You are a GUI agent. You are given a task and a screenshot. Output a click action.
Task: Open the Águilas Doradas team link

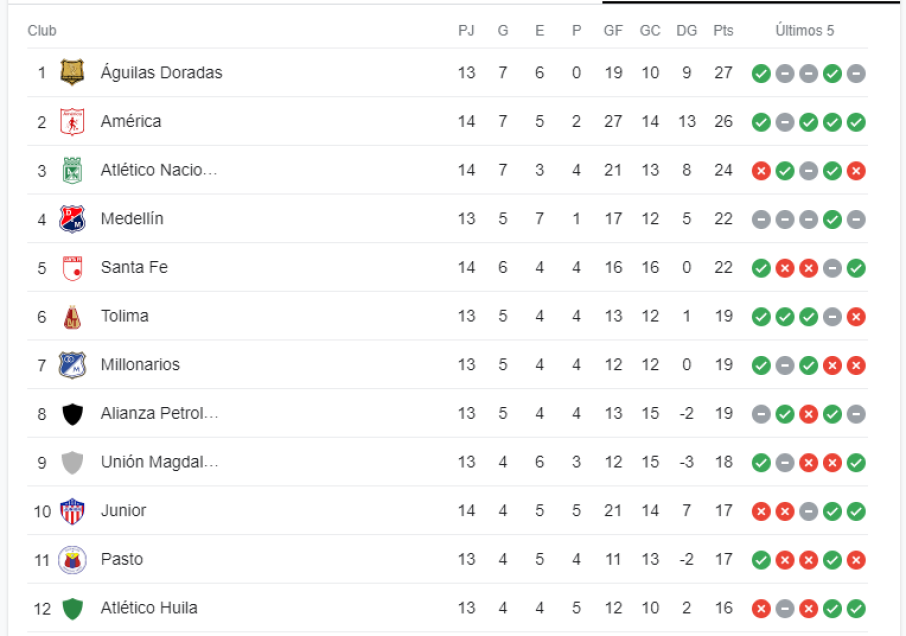pyautogui.click(x=161, y=72)
